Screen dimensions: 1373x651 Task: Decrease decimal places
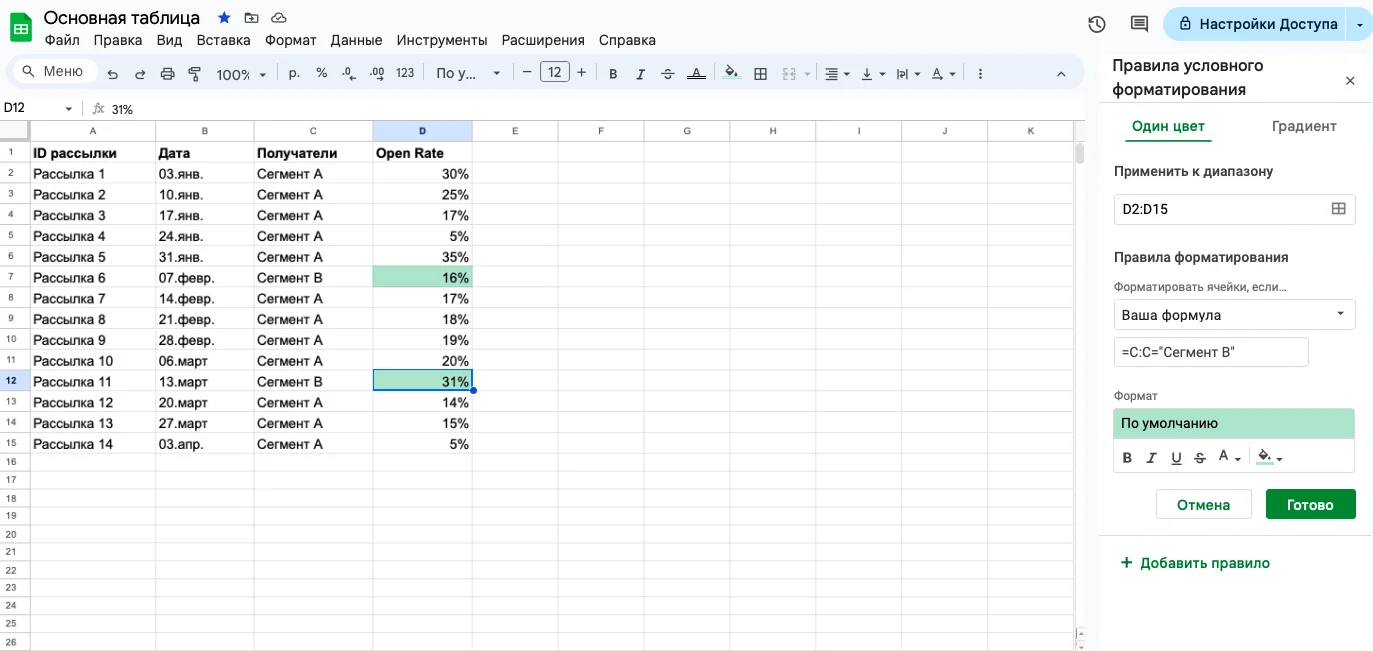(x=348, y=73)
